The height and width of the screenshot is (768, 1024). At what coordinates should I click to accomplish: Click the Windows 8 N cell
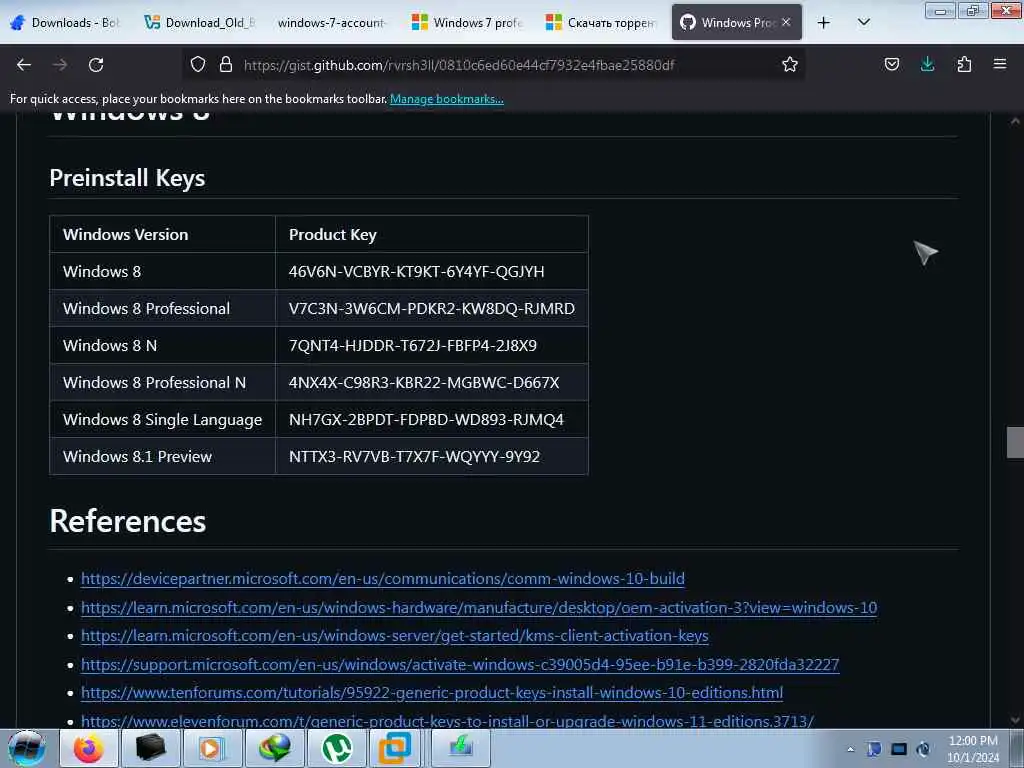(x=163, y=345)
